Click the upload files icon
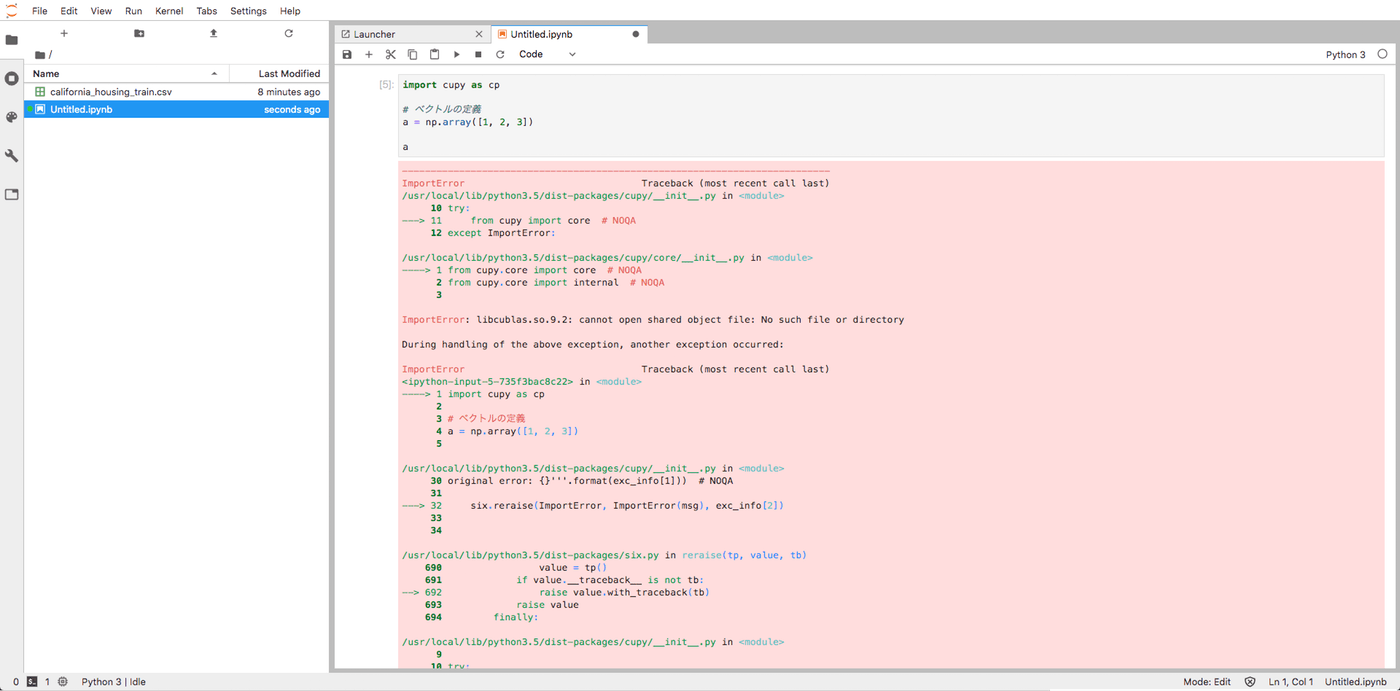1400x691 pixels. 213,33
